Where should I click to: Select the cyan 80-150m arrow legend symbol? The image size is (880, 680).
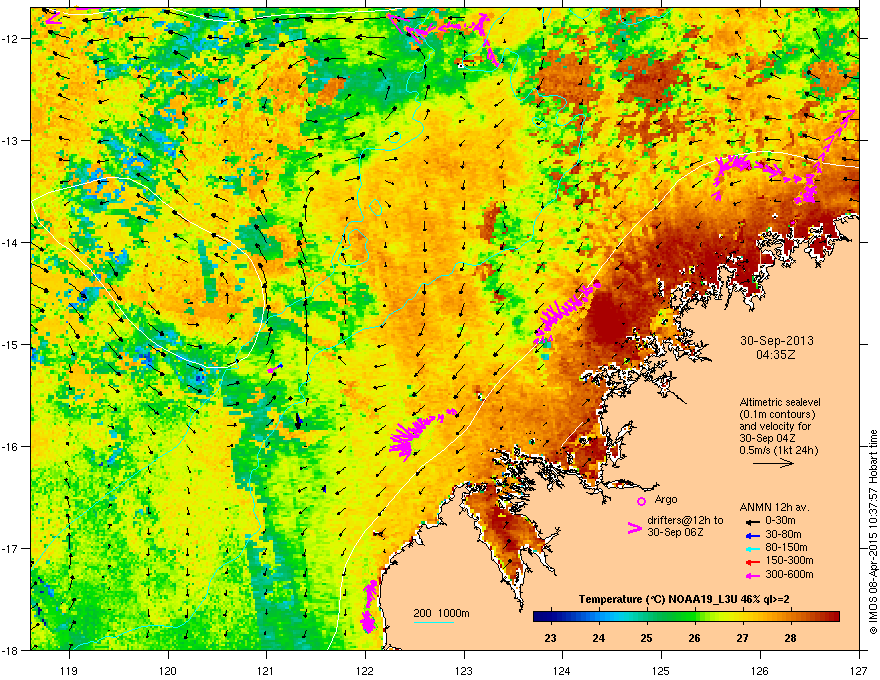point(753,548)
